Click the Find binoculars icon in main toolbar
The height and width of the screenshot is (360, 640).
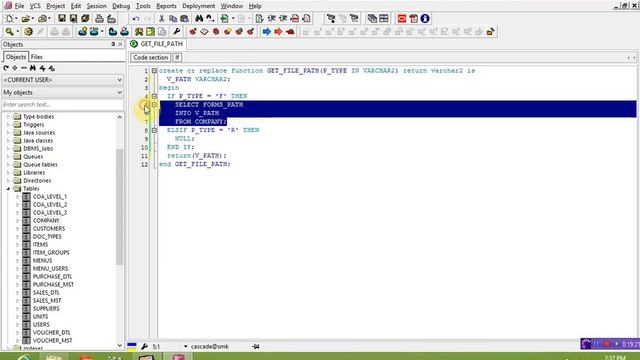coord(199,18)
